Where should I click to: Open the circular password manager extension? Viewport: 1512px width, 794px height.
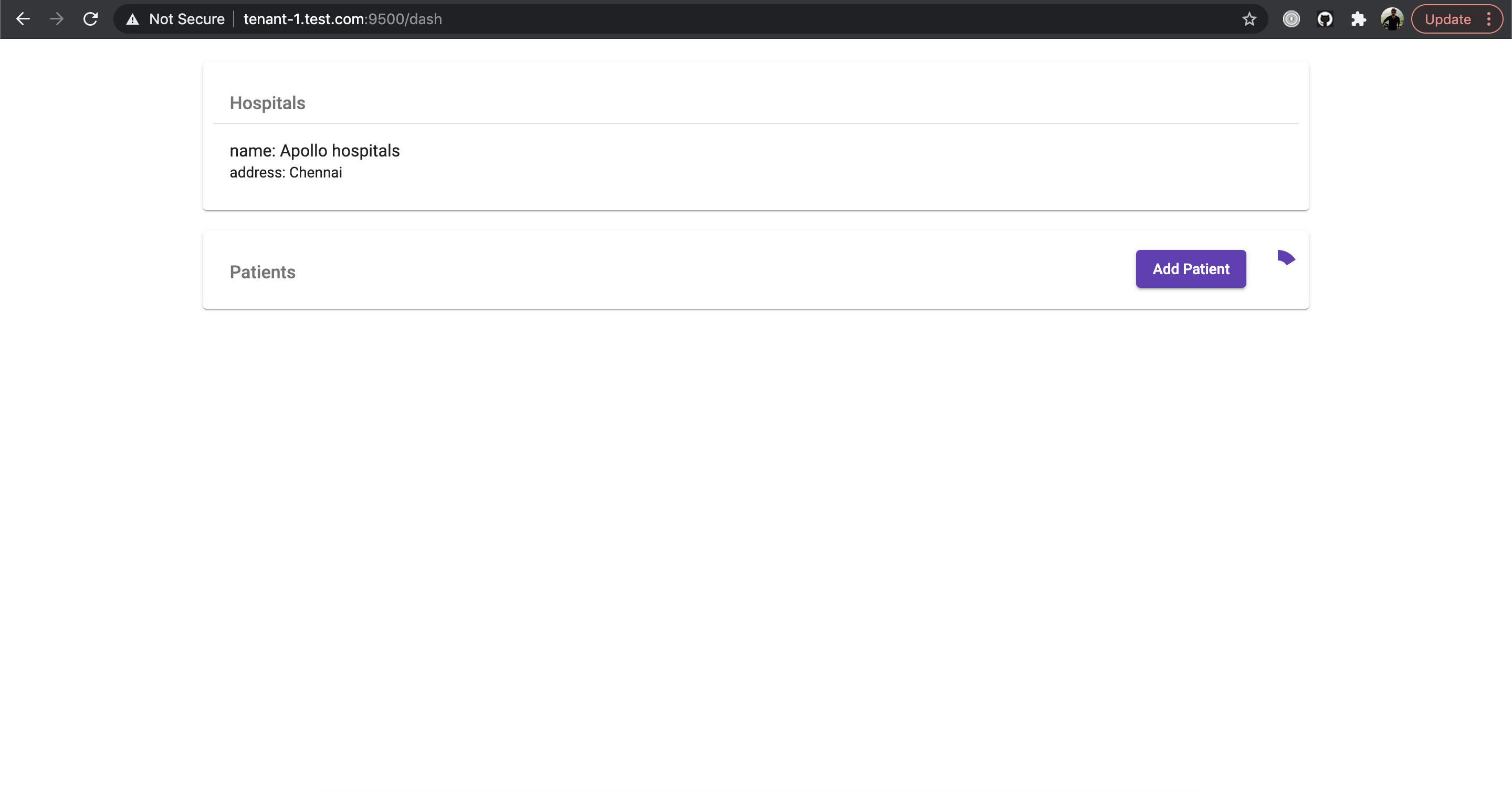point(1291,19)
